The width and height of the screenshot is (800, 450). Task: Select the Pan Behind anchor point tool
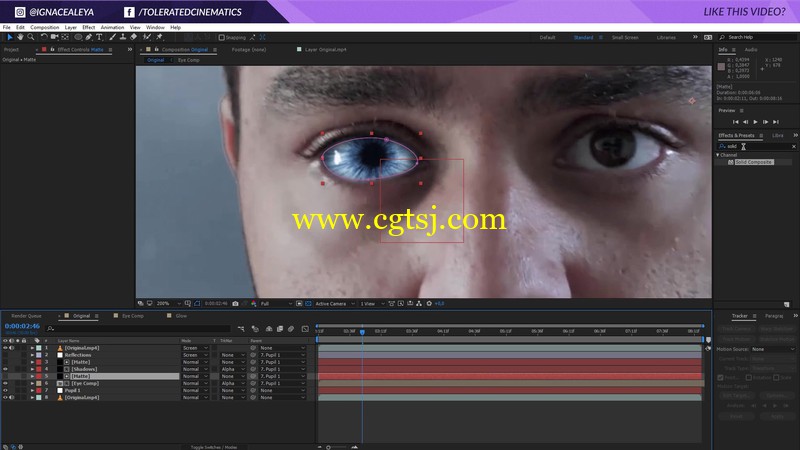(65, 37)
